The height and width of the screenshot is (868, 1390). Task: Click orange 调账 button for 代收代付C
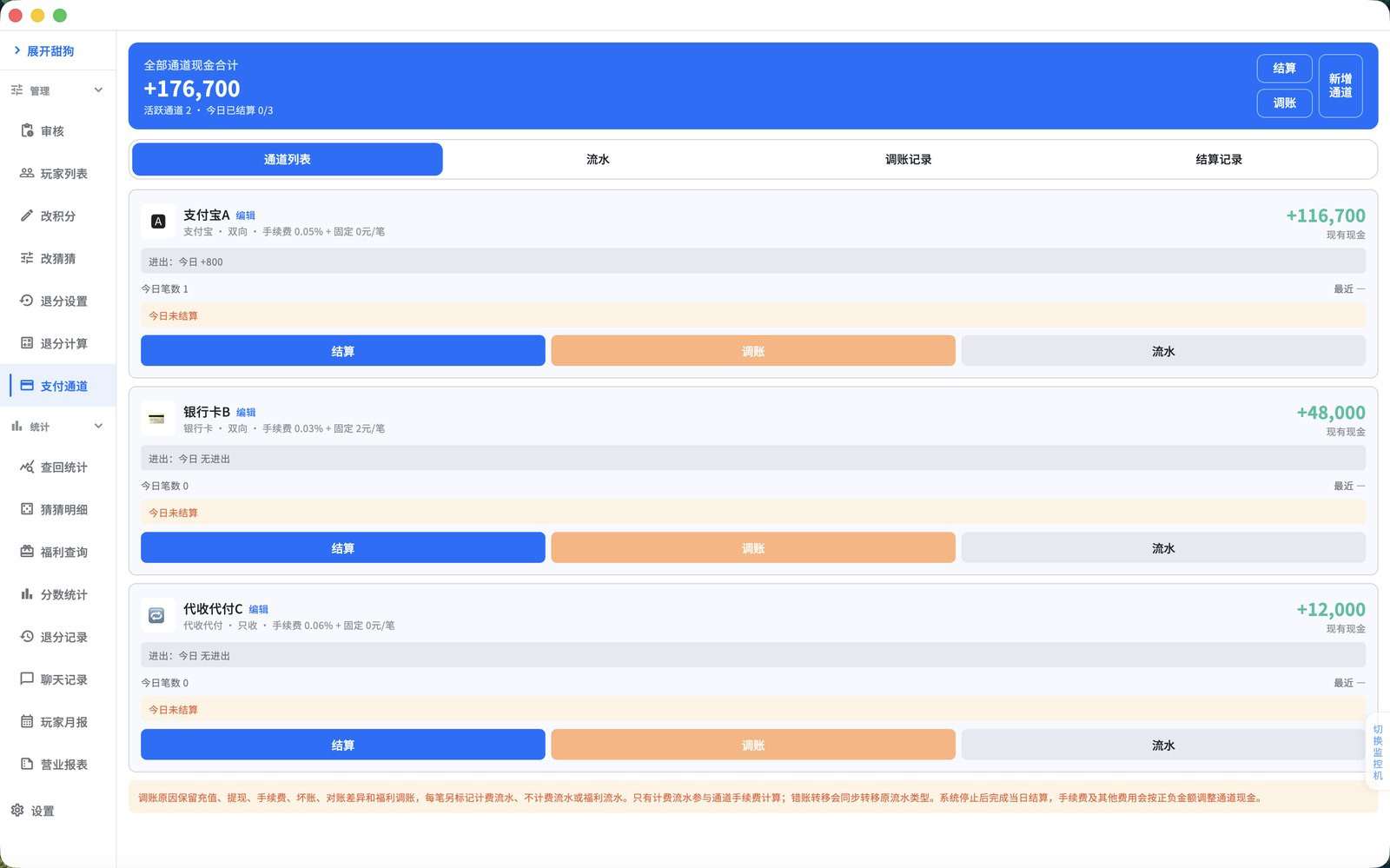[753, 745]
